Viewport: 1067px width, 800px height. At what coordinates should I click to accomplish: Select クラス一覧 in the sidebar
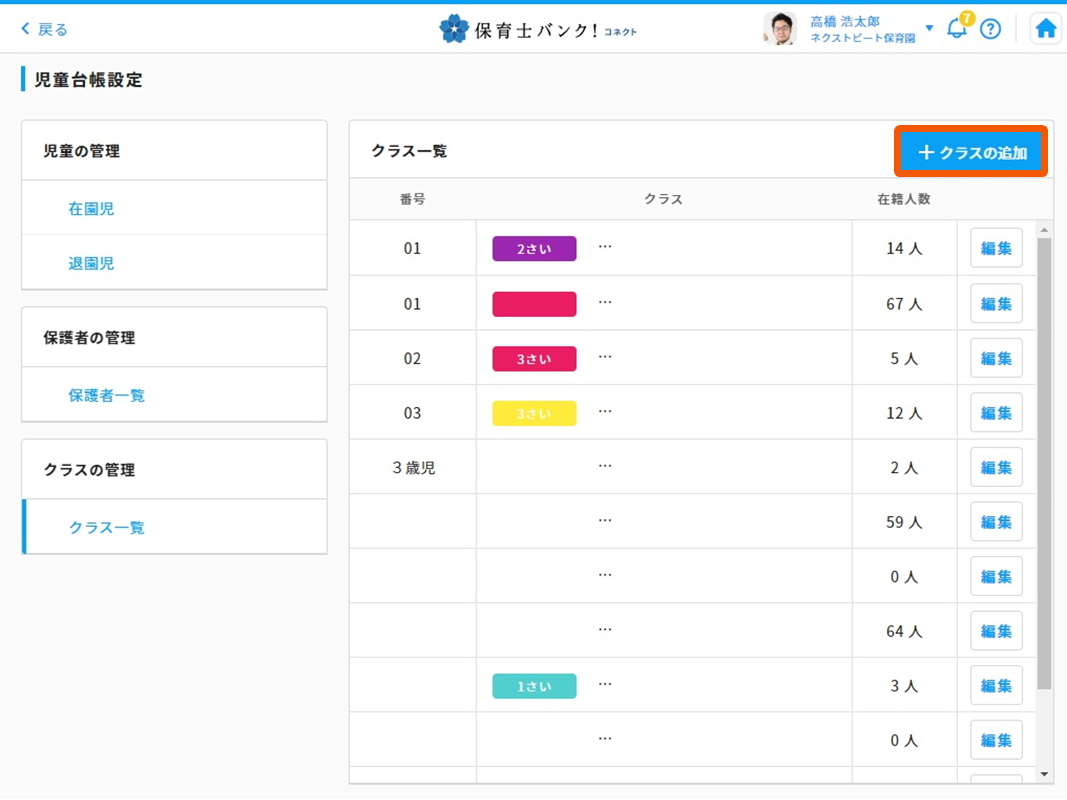coord(106,527)
